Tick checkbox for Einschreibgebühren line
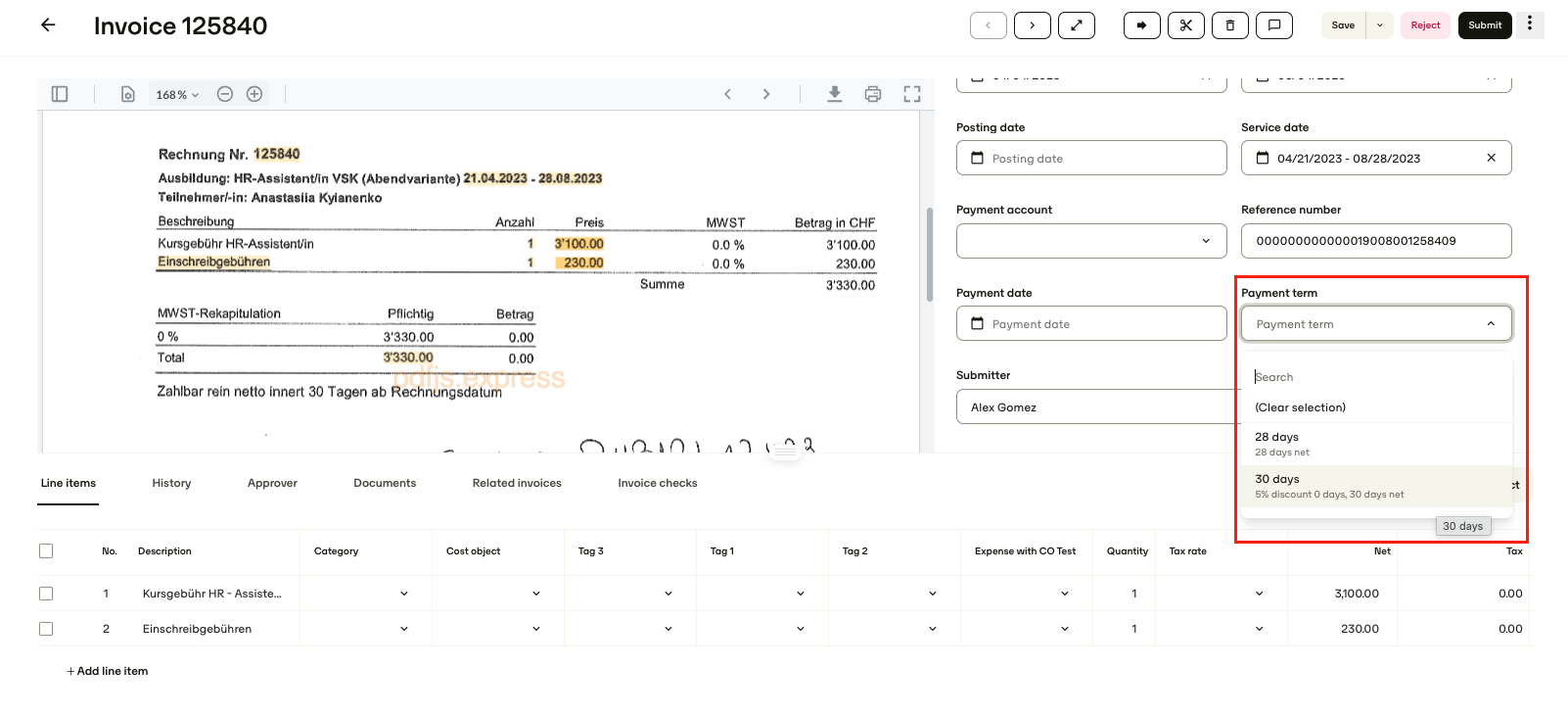 click(x=46, y=629)
